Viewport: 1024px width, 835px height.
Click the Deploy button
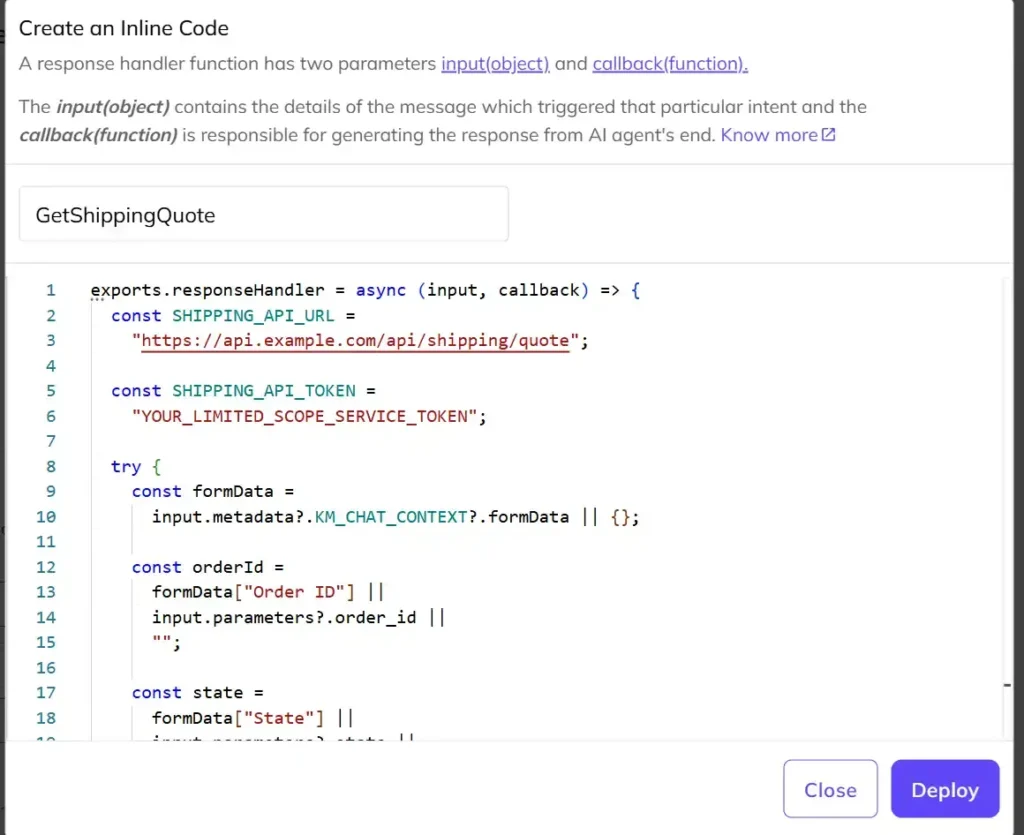coord(945,789)
